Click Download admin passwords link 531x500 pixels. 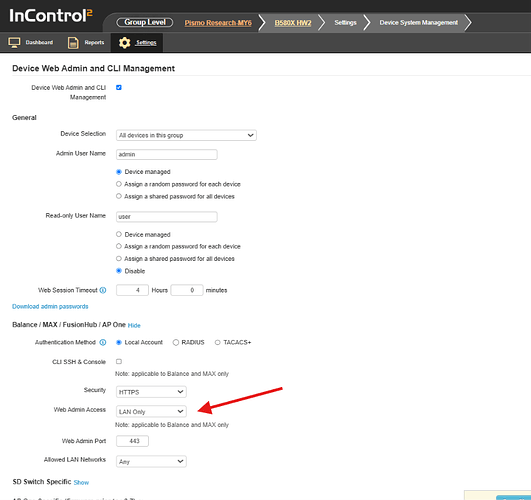pyautogui.click(x=50, y=307)
